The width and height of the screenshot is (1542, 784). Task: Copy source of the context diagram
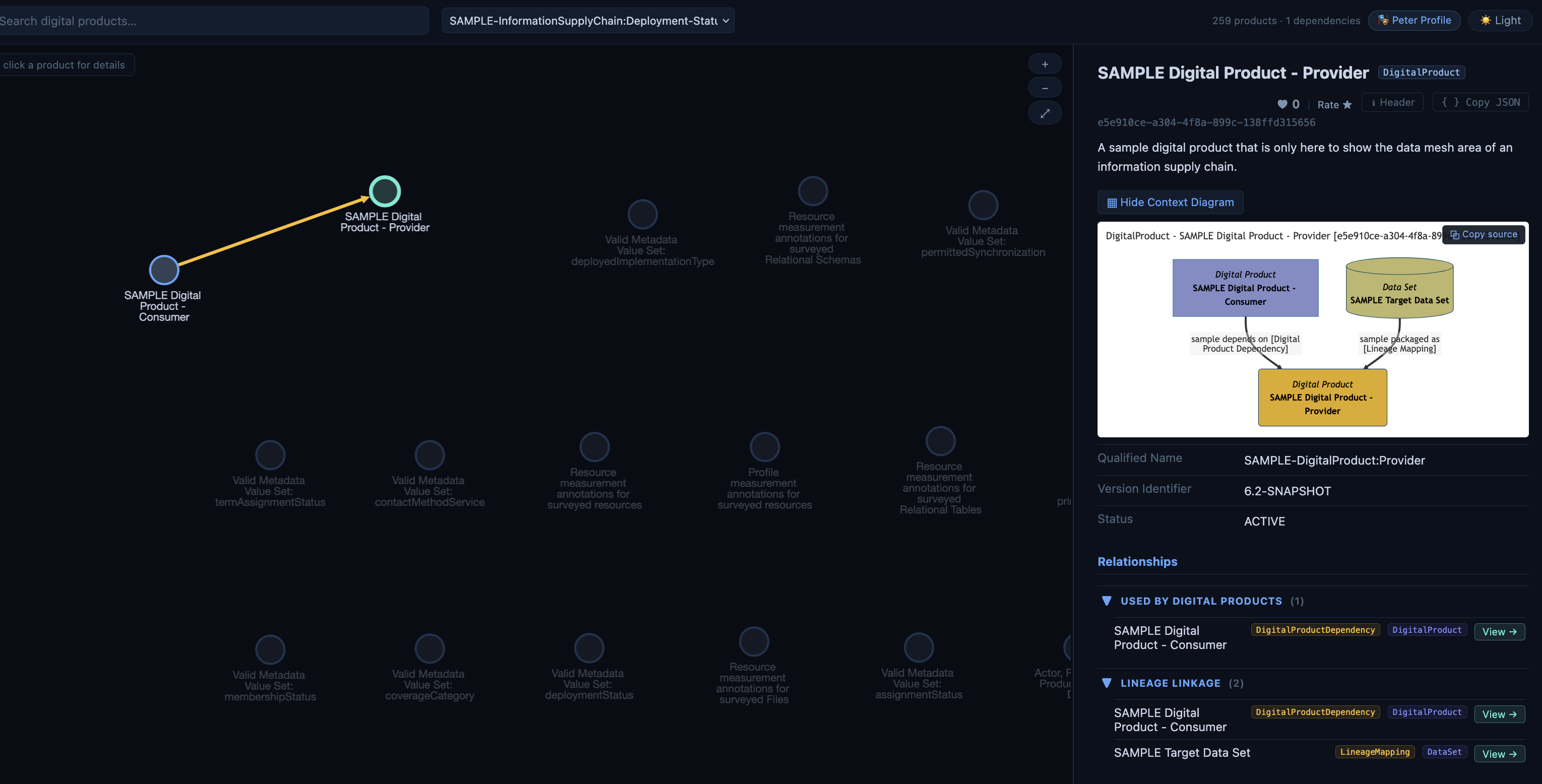pos(1484,235)
